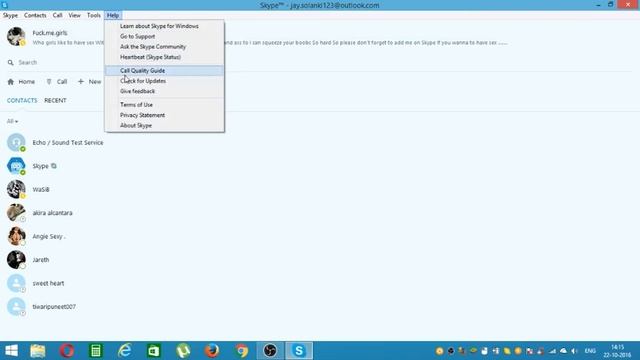The width and height of the screenshot is (640, 360).
Task: Select Echo / Sound Test Service contact
Action: [x=68, y=142]
